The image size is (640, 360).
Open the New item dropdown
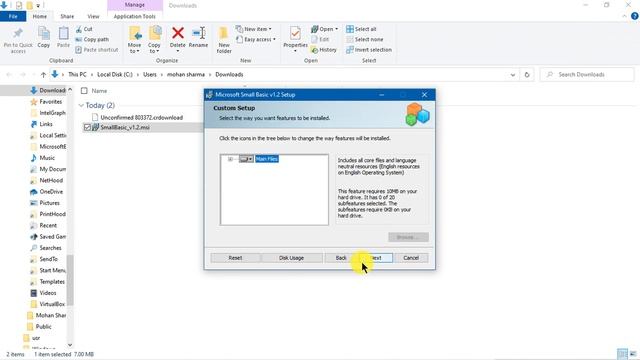click(253, 29)
